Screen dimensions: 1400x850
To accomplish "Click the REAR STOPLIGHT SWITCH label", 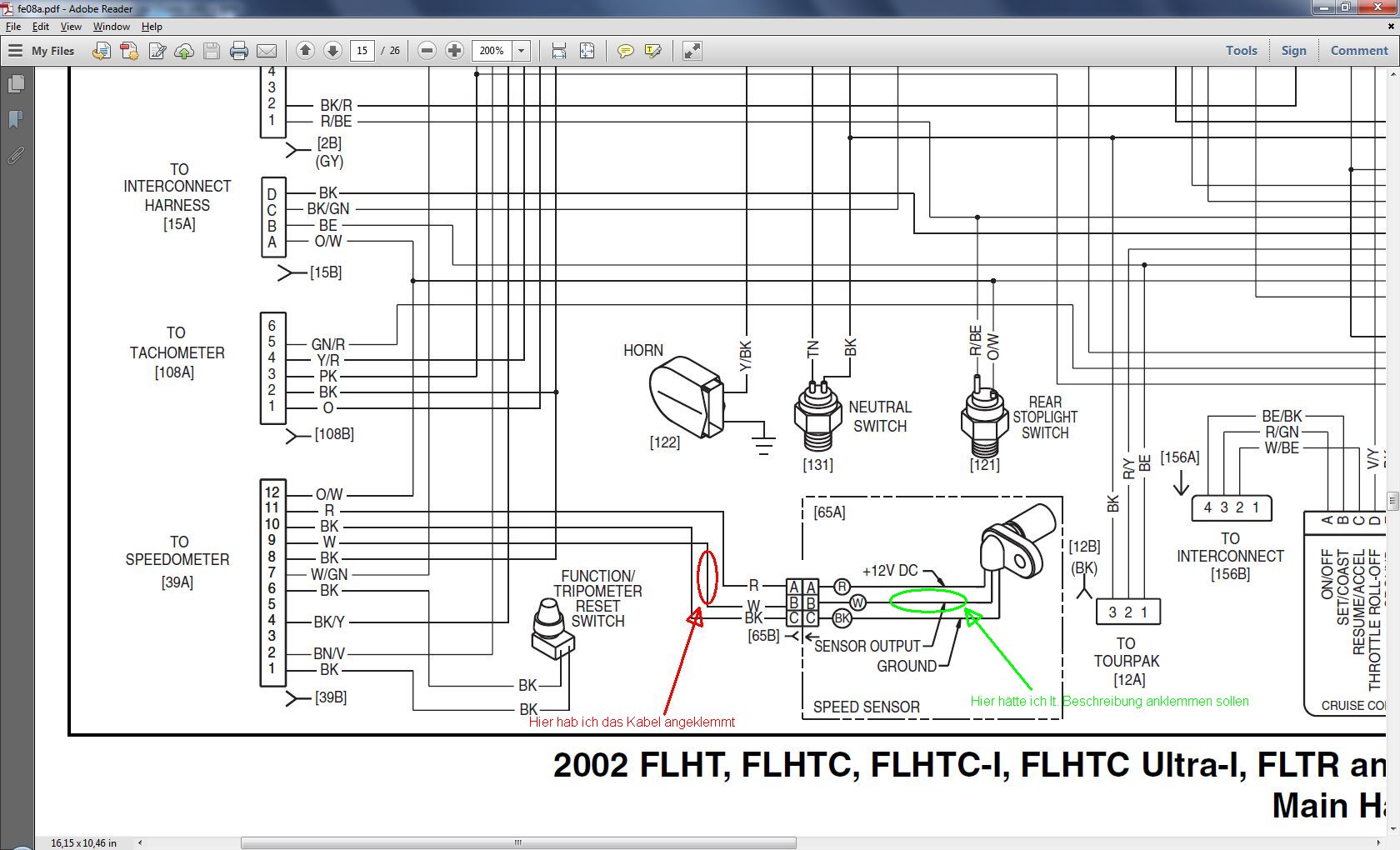I will 1045,417.
